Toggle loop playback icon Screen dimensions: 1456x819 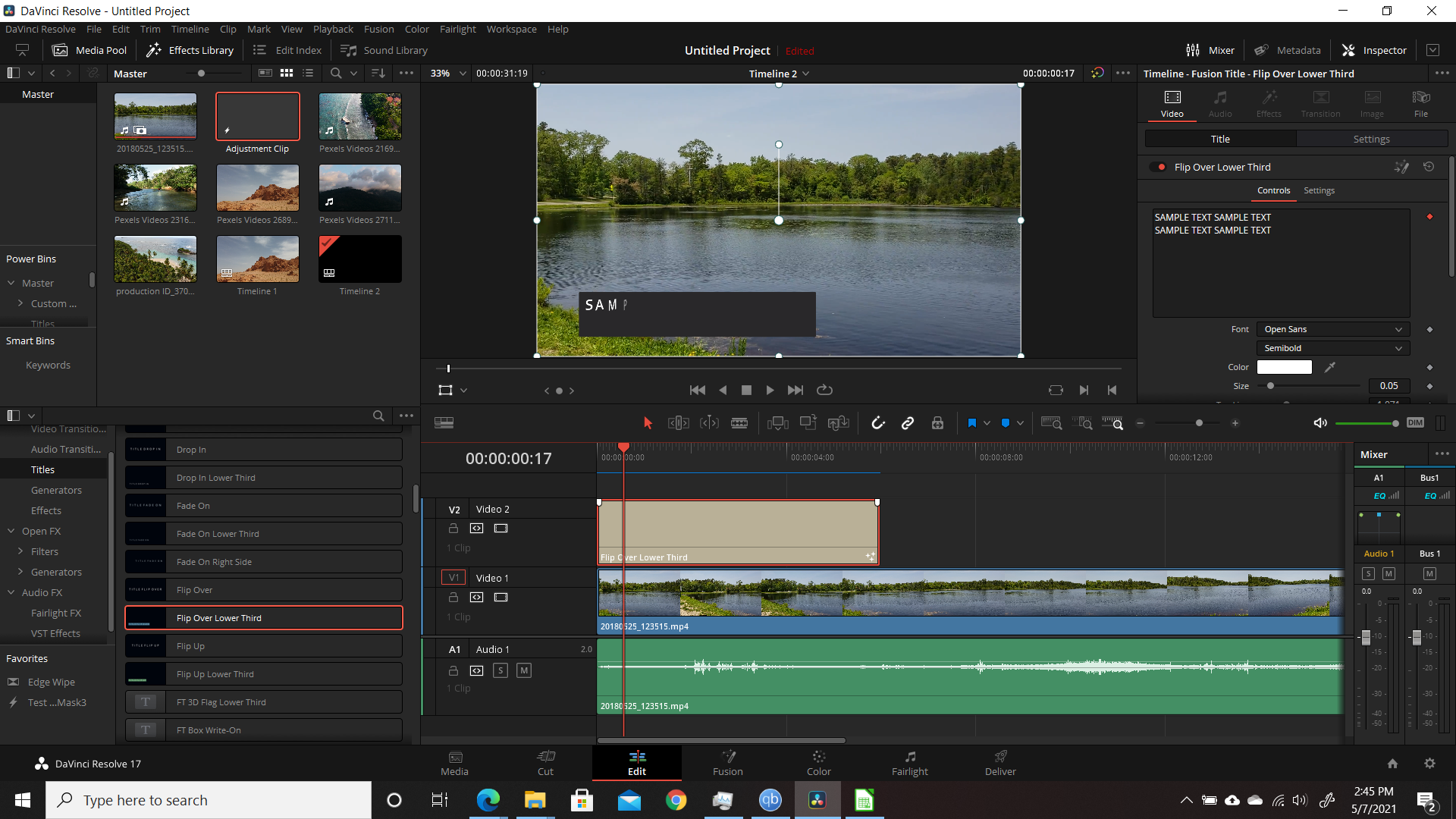pos(824,390)
